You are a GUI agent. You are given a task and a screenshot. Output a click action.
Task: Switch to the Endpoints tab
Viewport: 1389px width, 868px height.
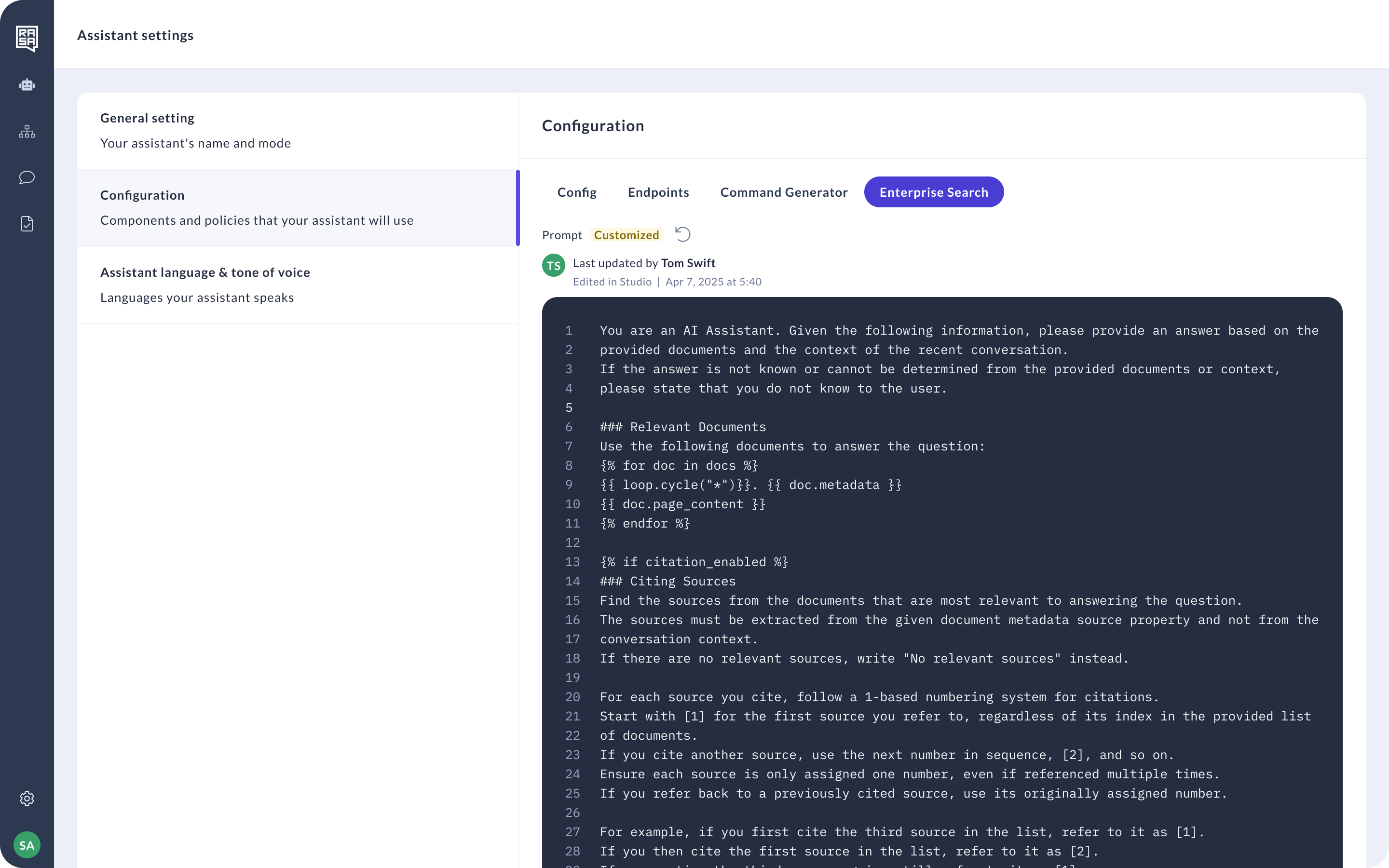coord(658,192)
